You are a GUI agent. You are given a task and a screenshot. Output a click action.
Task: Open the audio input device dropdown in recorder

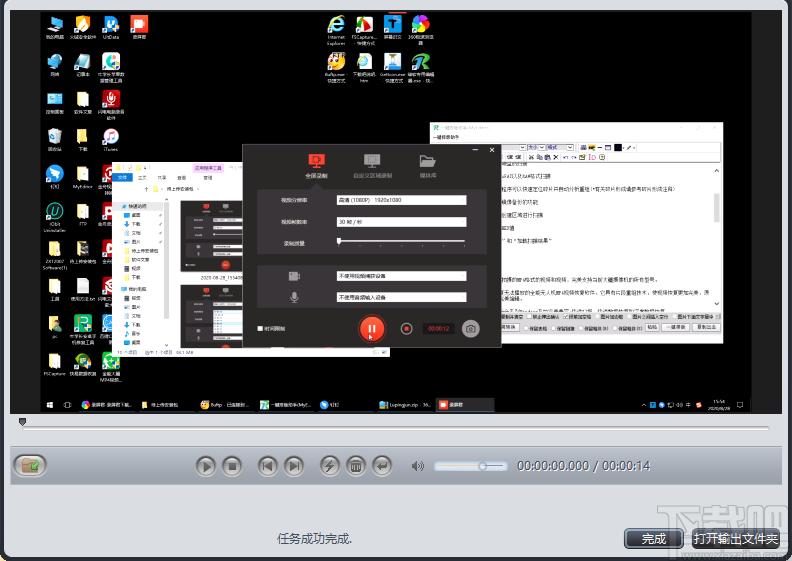click(402, 297)
